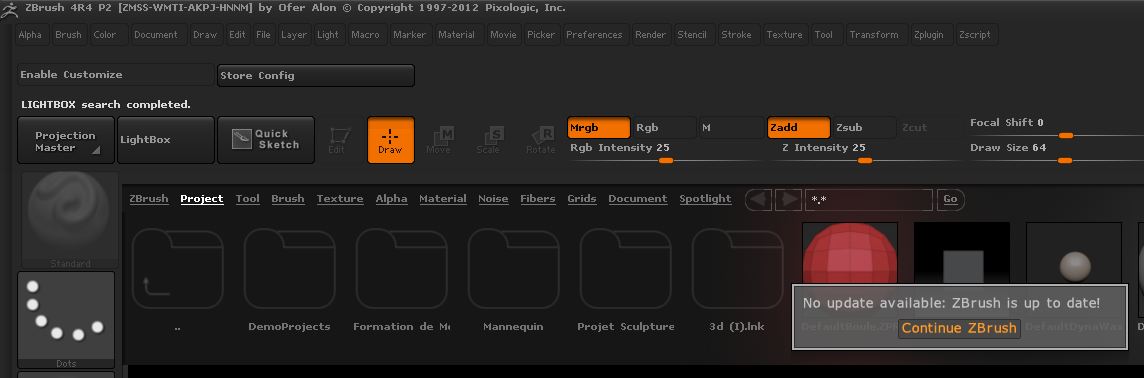Click the LightBox search input field
The height and width of the screenshot is (378, 1144).
(868, 199)
